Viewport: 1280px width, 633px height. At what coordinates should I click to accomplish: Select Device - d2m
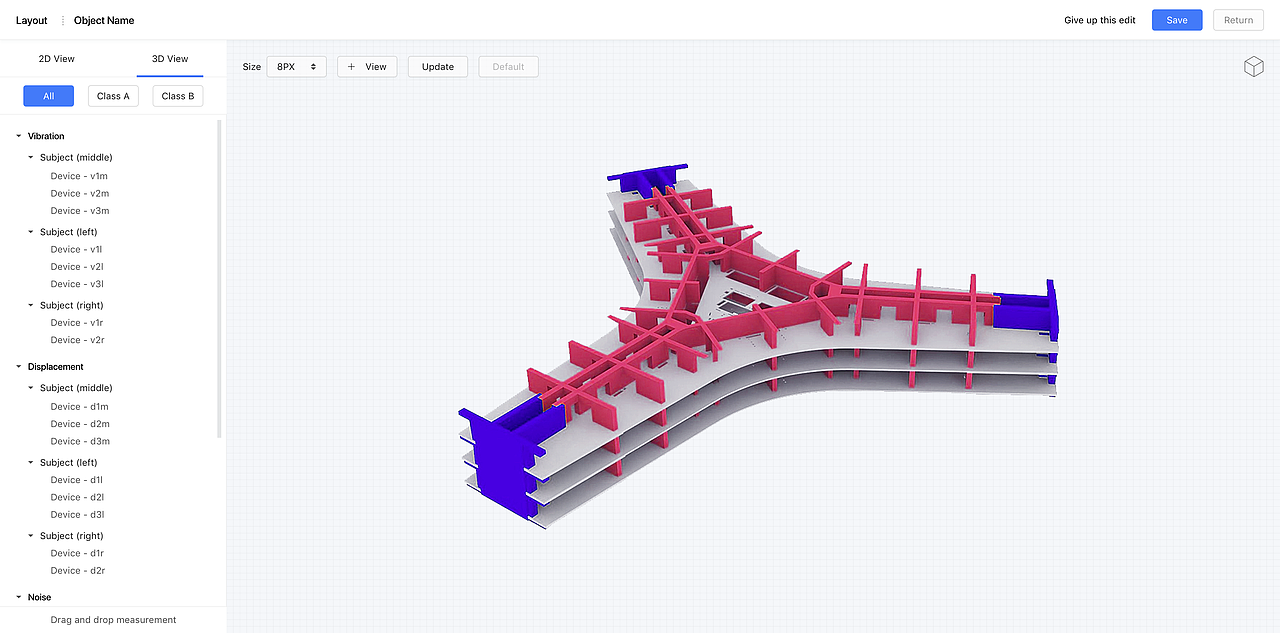80,424
